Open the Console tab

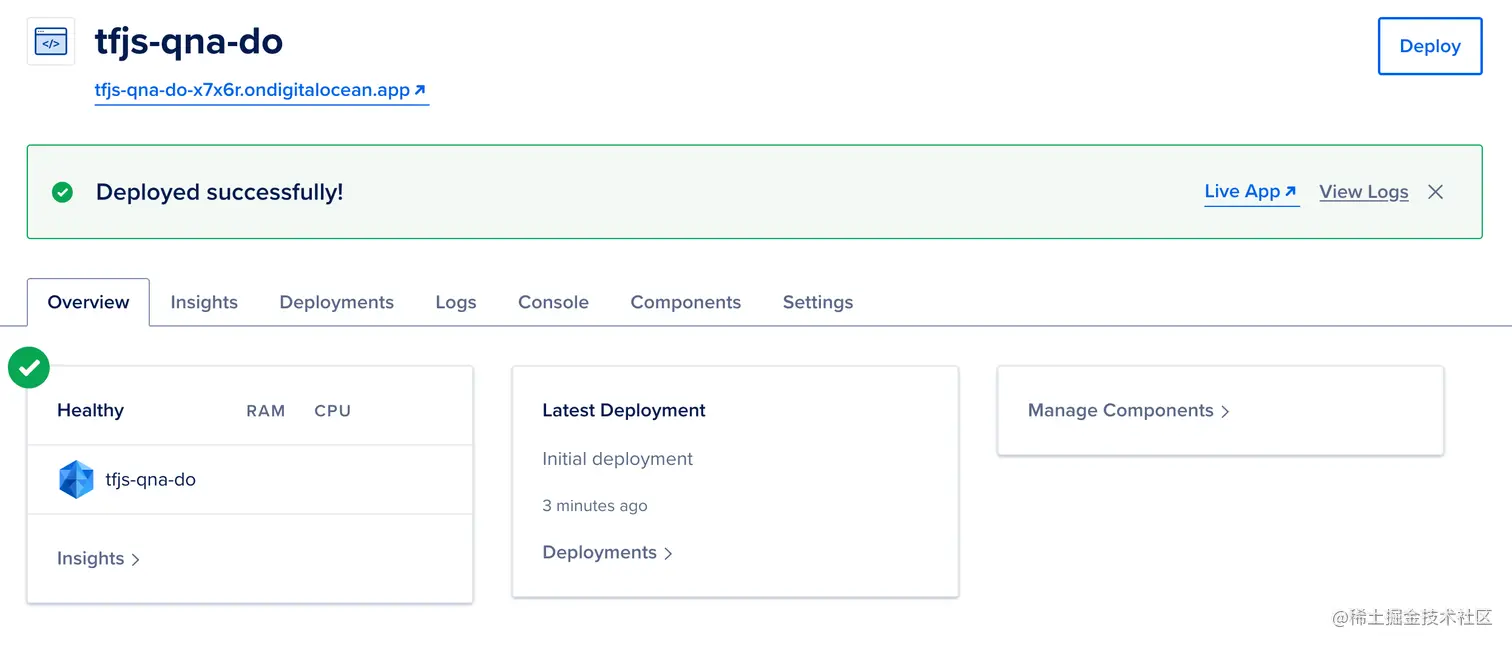(x=553, y=302)
